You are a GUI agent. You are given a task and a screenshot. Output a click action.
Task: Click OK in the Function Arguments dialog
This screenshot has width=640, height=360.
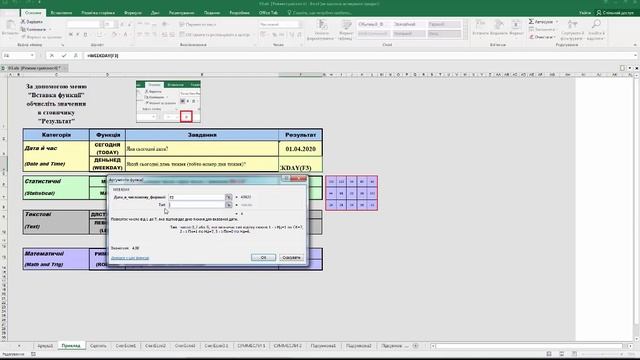click(263, 258)
